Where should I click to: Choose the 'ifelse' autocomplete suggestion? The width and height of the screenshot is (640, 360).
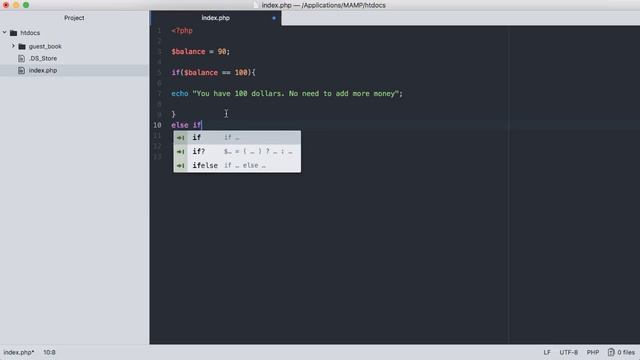[x=237, y=165]
